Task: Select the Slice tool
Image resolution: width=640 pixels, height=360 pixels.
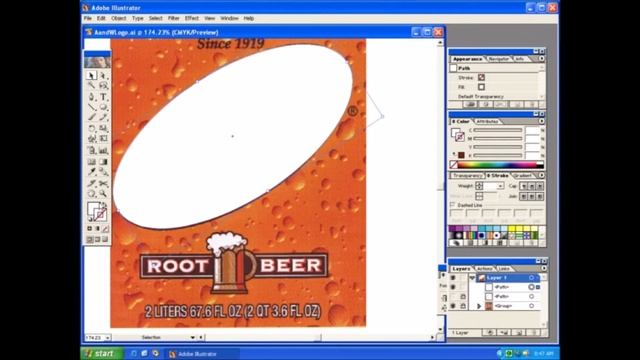Action: coord(92,183)
